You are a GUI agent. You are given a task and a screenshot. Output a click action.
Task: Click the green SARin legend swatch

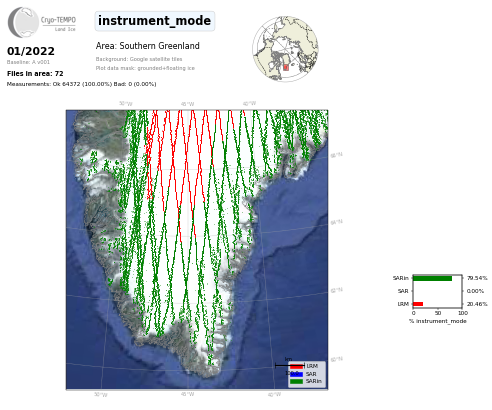296,381
